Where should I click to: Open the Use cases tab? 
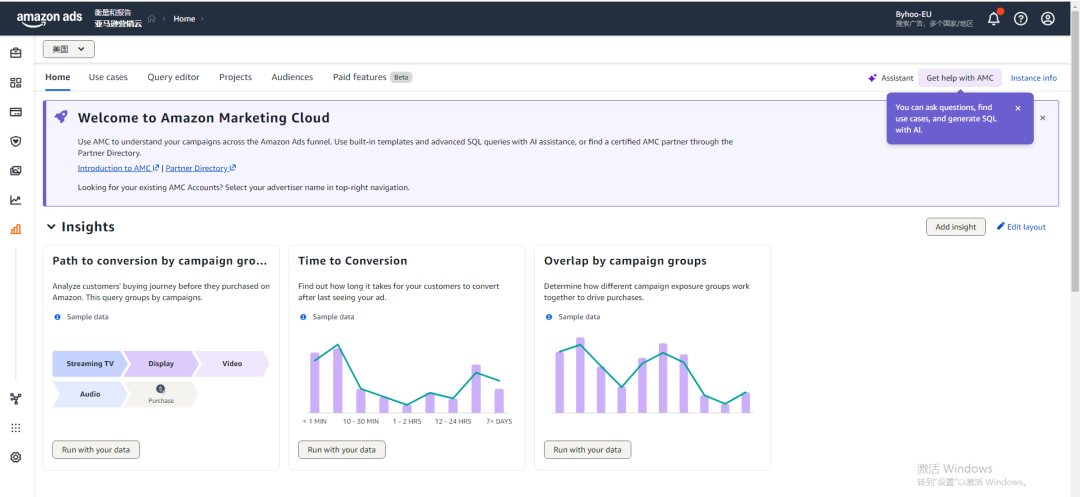[108, 77]
